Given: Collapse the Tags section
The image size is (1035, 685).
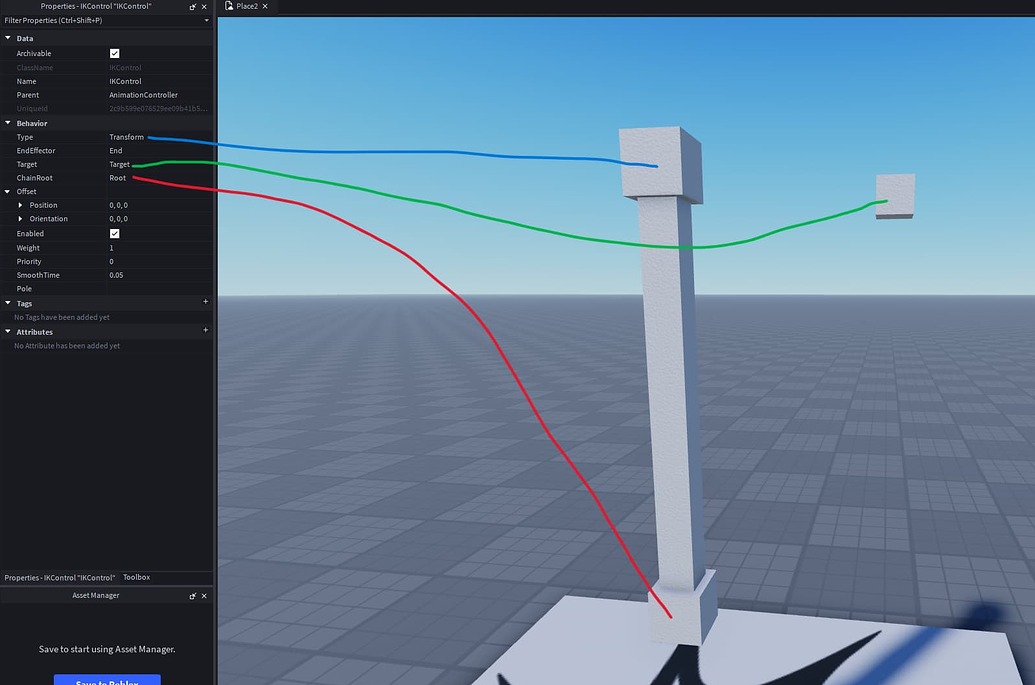Looking at the screenshot, I should pos(8,303).
